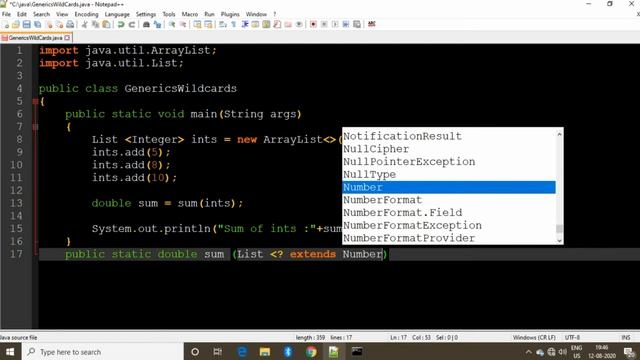The height and width of the screenshot is (360, 640).
Task: Click Run Macro Multiple Times icon
Action: click(346, 24)
